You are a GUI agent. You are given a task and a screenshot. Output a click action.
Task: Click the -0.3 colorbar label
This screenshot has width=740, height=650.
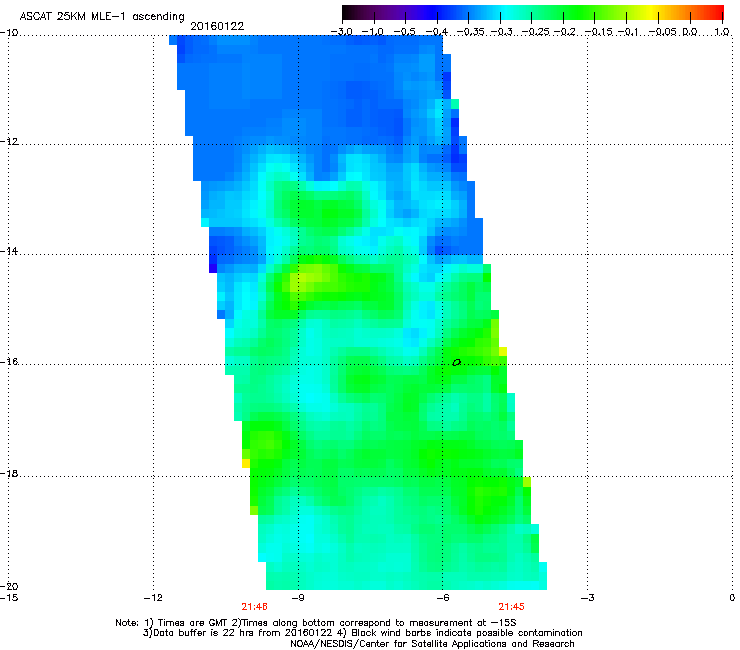(x=501, y=32)
